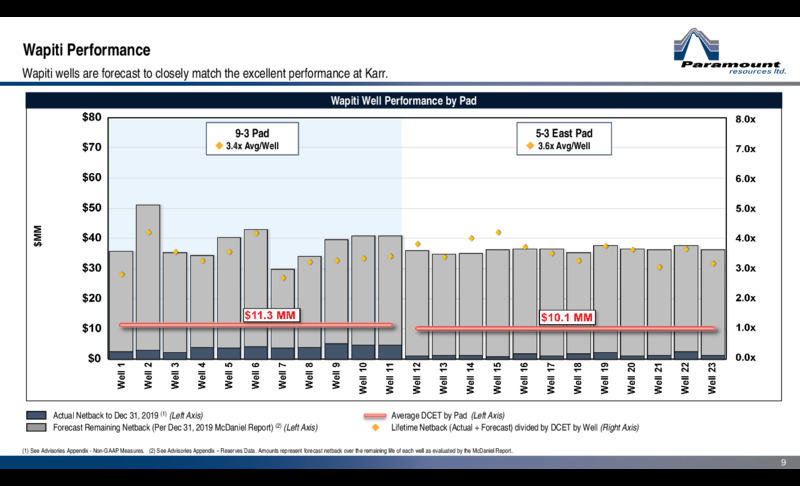This screenshot has height=486, width=800.
Task: Click the Paramount Resources logo
Action: [x=731, y=51]
